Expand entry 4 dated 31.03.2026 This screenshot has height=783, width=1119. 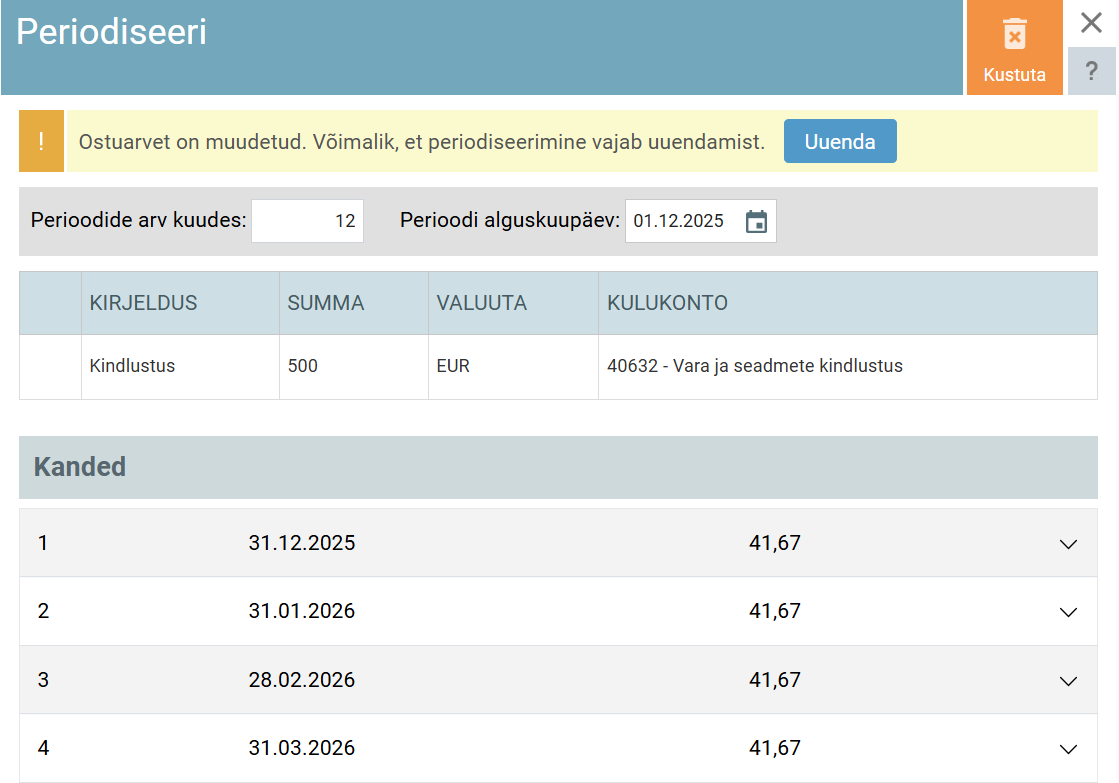pos(1068,748)
